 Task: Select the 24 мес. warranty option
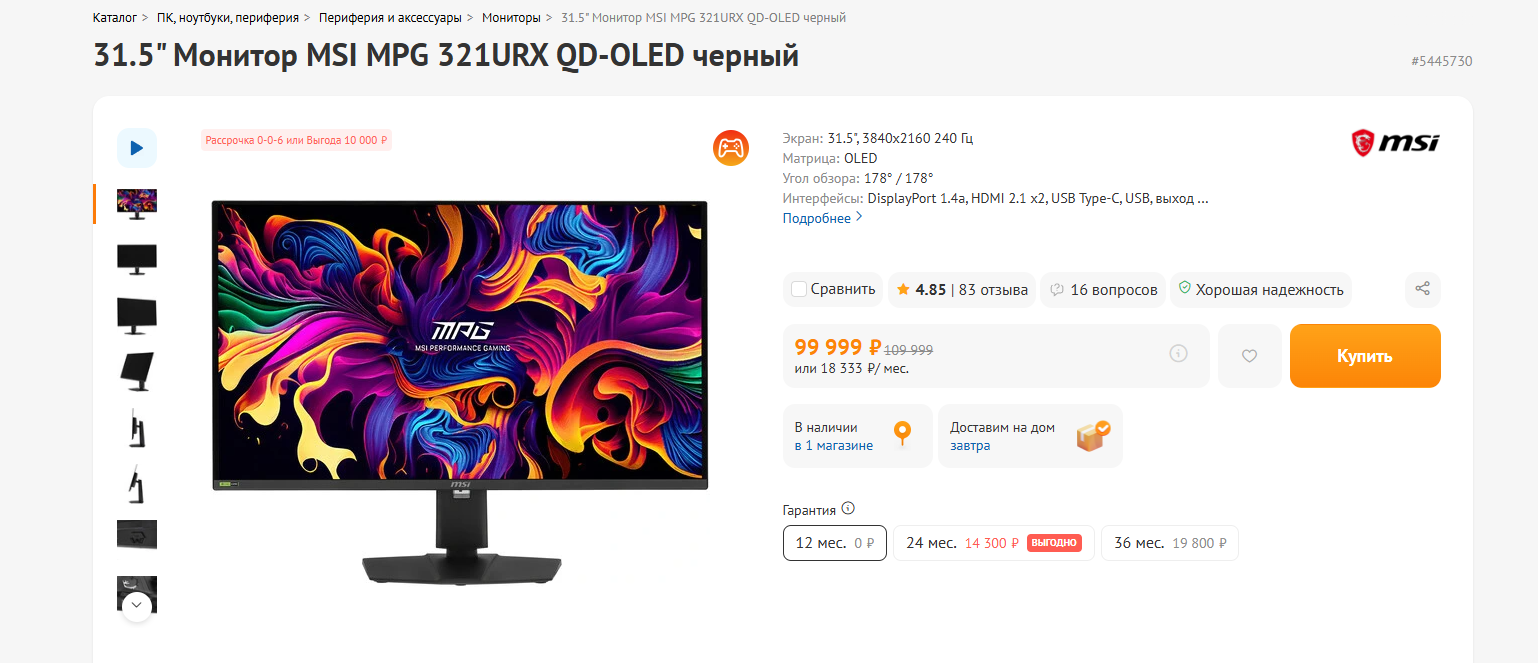(993, 543)
